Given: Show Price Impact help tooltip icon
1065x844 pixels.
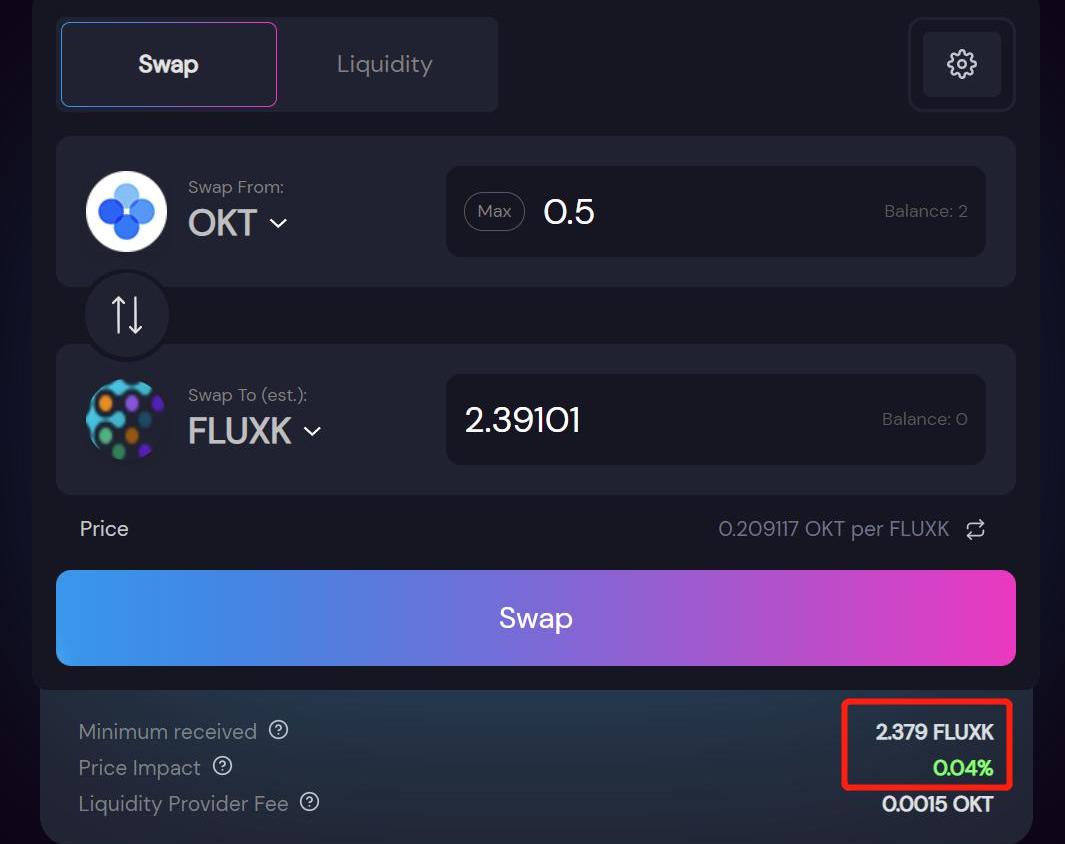Looking at the screenshot, I should pyautogui.click(x=222, y=766).
